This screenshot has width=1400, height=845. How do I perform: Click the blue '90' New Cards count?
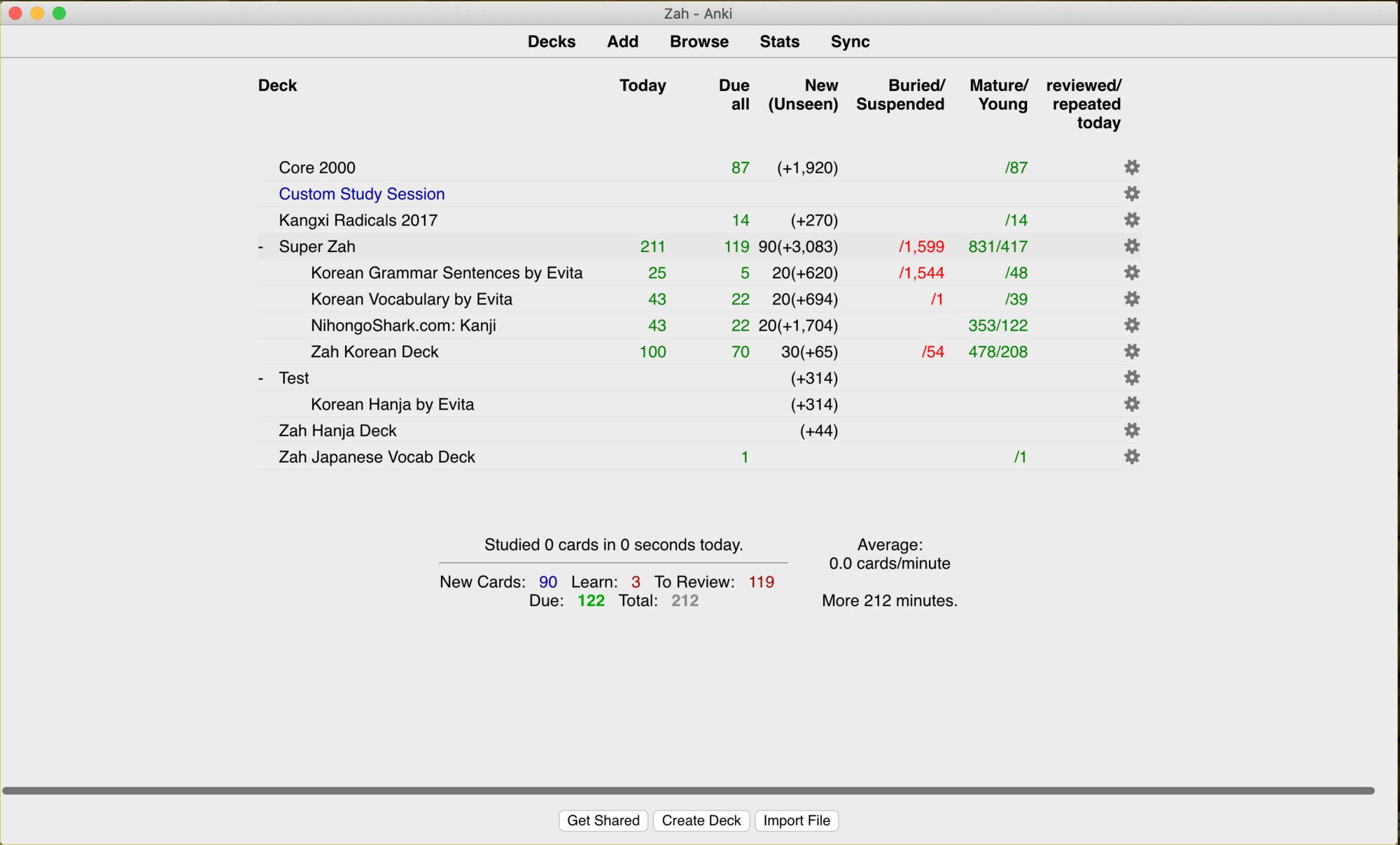[x=548, y=582]
